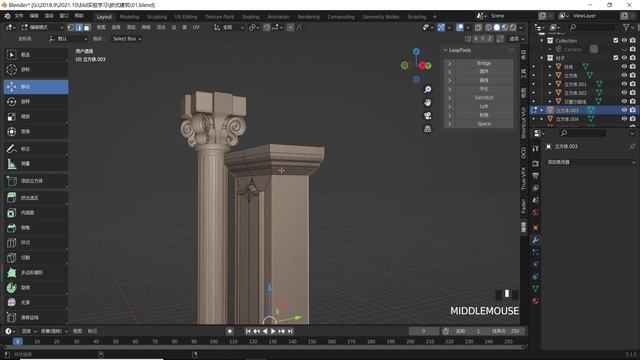Collapse the Collection tree in outliner
Viewport: 640px width, 360px height.
(542, 40)
